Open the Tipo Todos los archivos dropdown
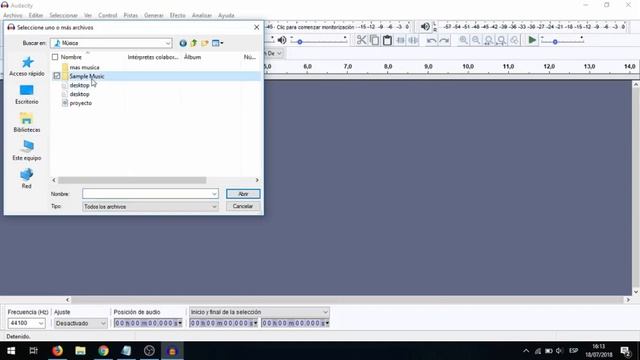 (150, 207)
